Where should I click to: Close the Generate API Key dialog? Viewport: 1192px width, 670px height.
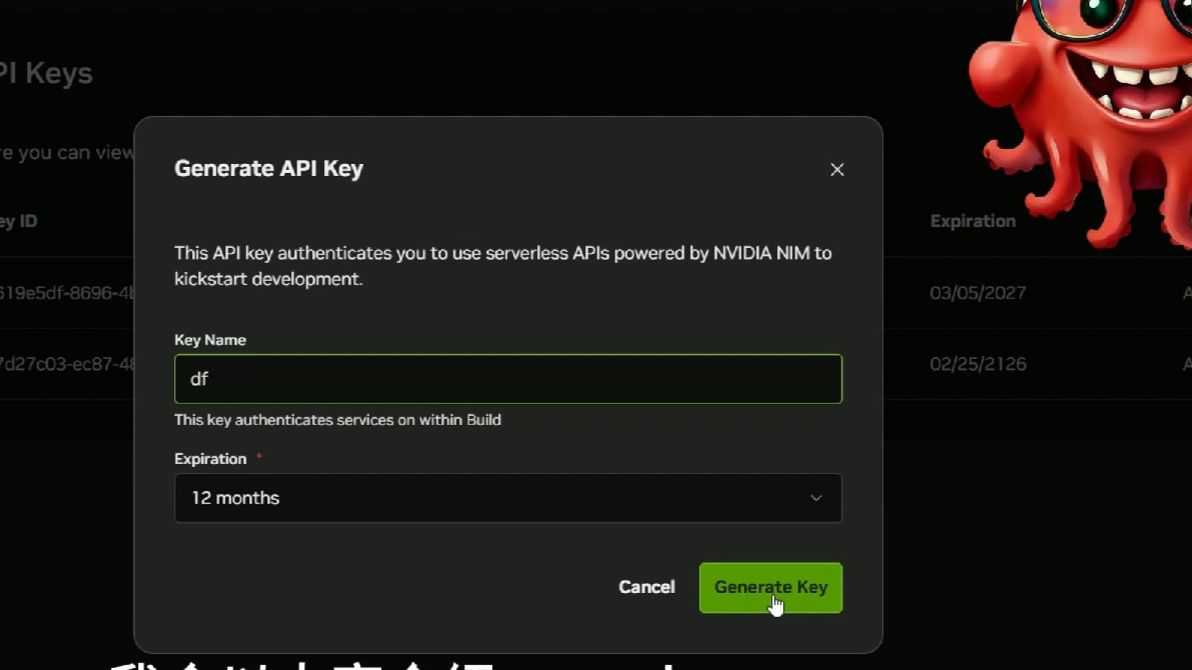(837, 170)
